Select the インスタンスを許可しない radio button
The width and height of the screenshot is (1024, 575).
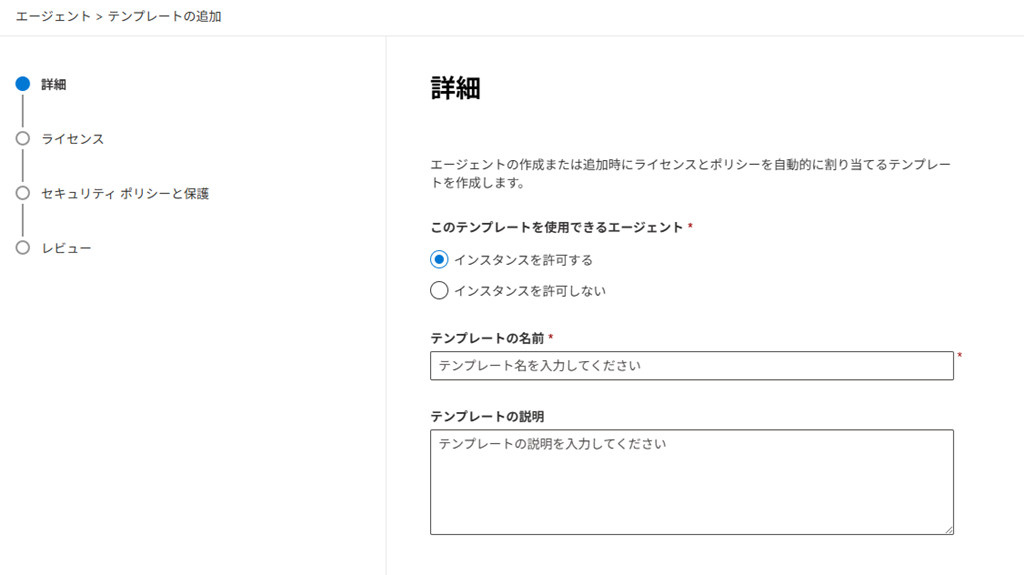[439, 291]
